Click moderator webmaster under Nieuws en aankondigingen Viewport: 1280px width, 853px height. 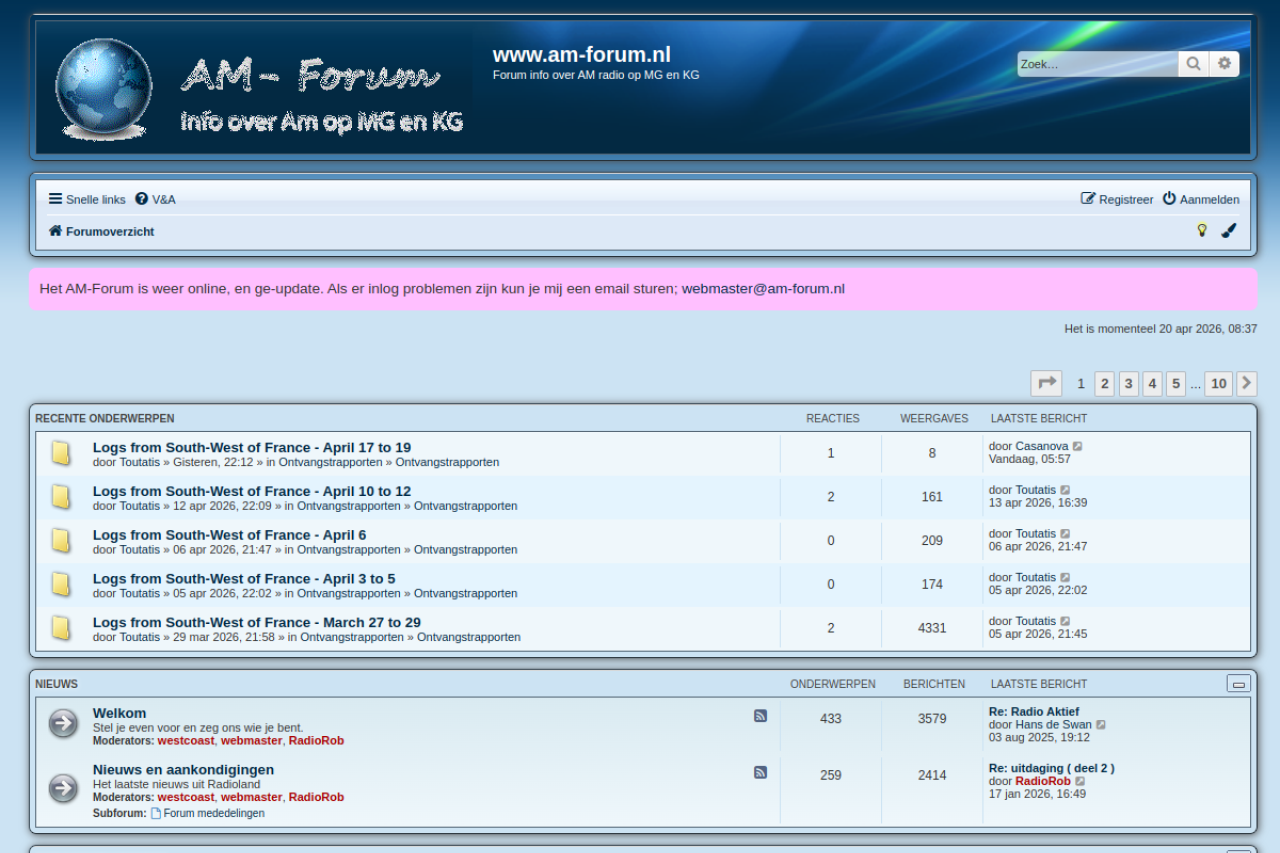pos(252,797)
